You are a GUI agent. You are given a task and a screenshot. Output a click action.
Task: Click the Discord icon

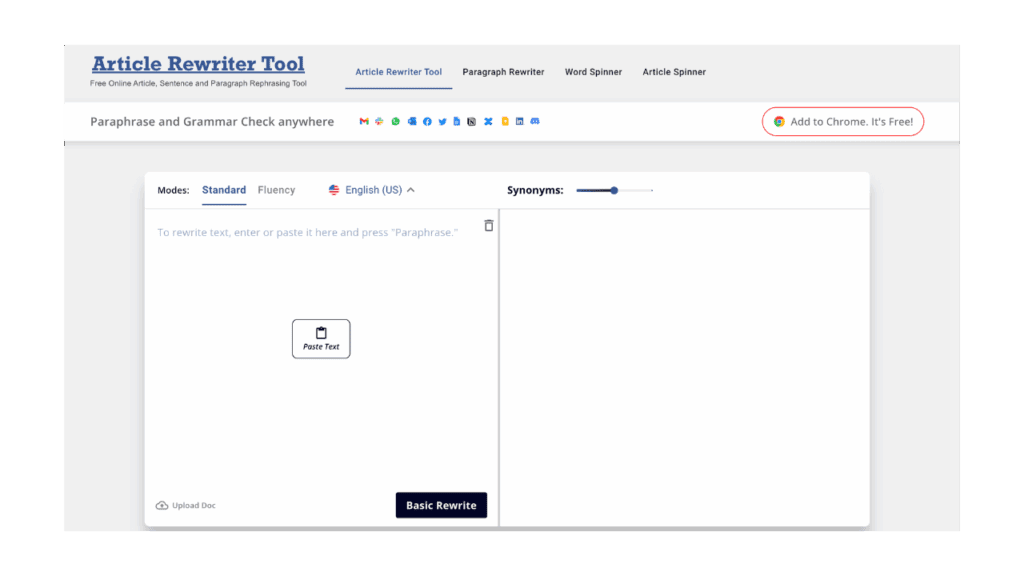tap(535, 121)
